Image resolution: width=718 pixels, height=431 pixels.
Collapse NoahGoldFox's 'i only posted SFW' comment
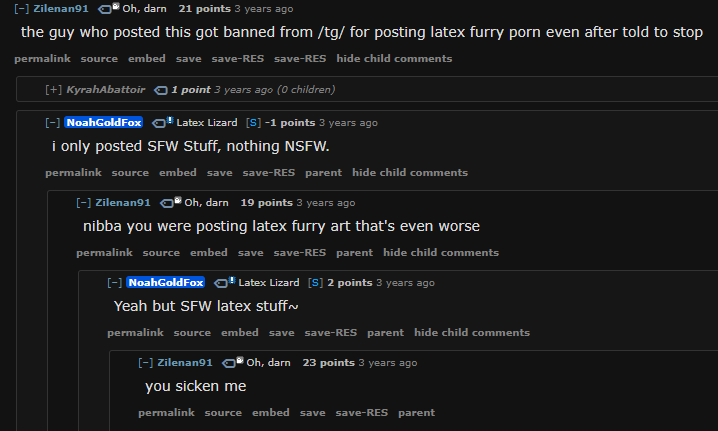pos(53,123)
